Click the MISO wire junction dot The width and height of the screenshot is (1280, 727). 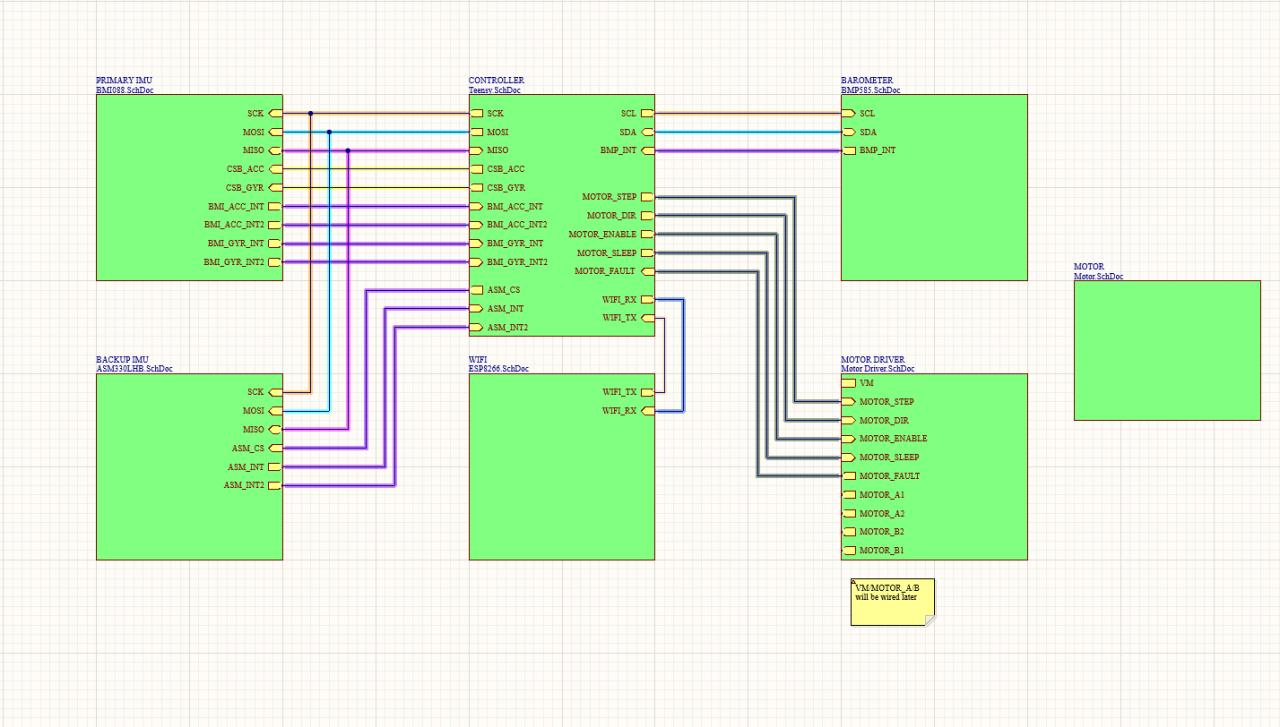point(348,150)
